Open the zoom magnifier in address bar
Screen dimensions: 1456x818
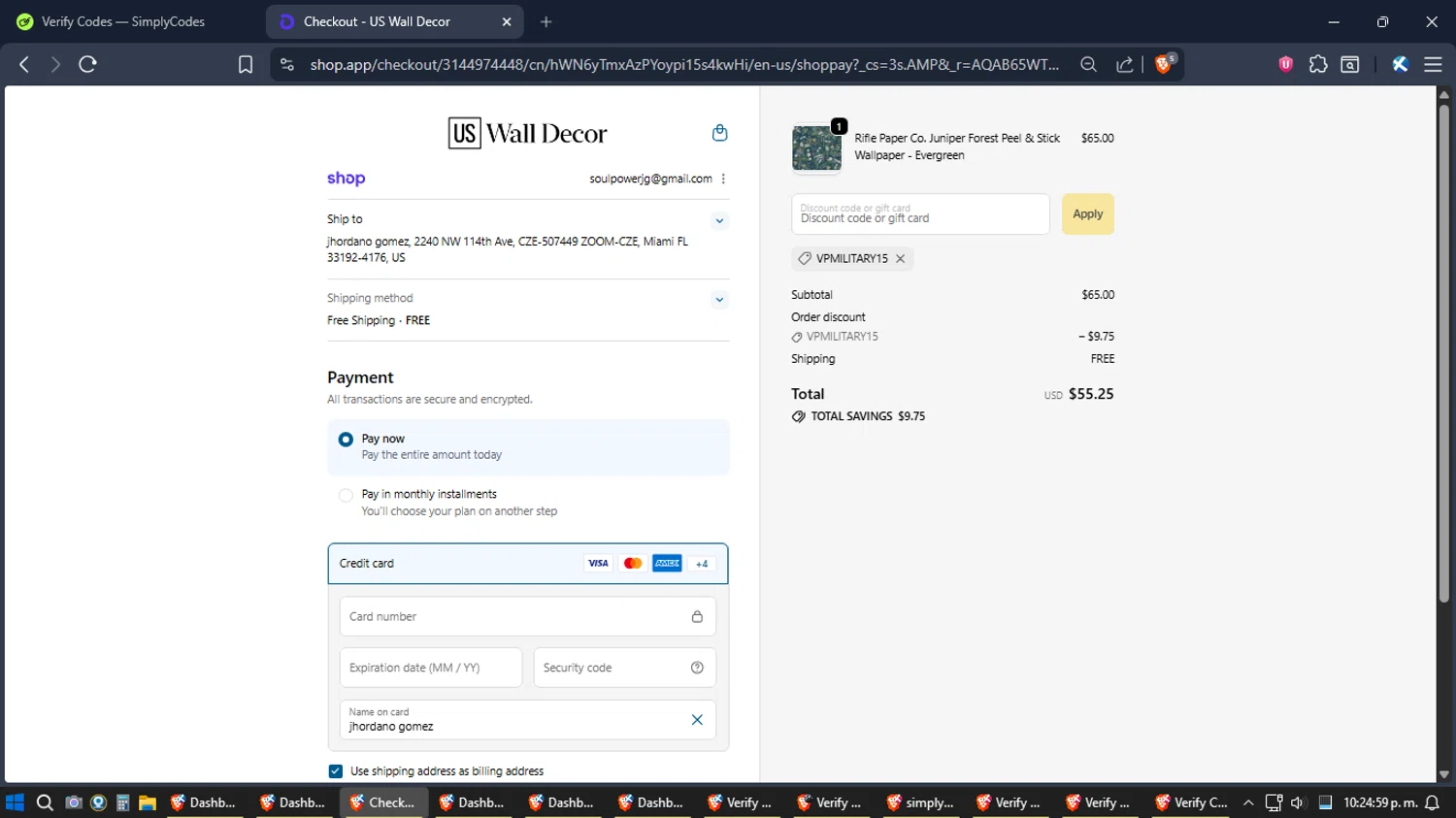pos(1088,64)
